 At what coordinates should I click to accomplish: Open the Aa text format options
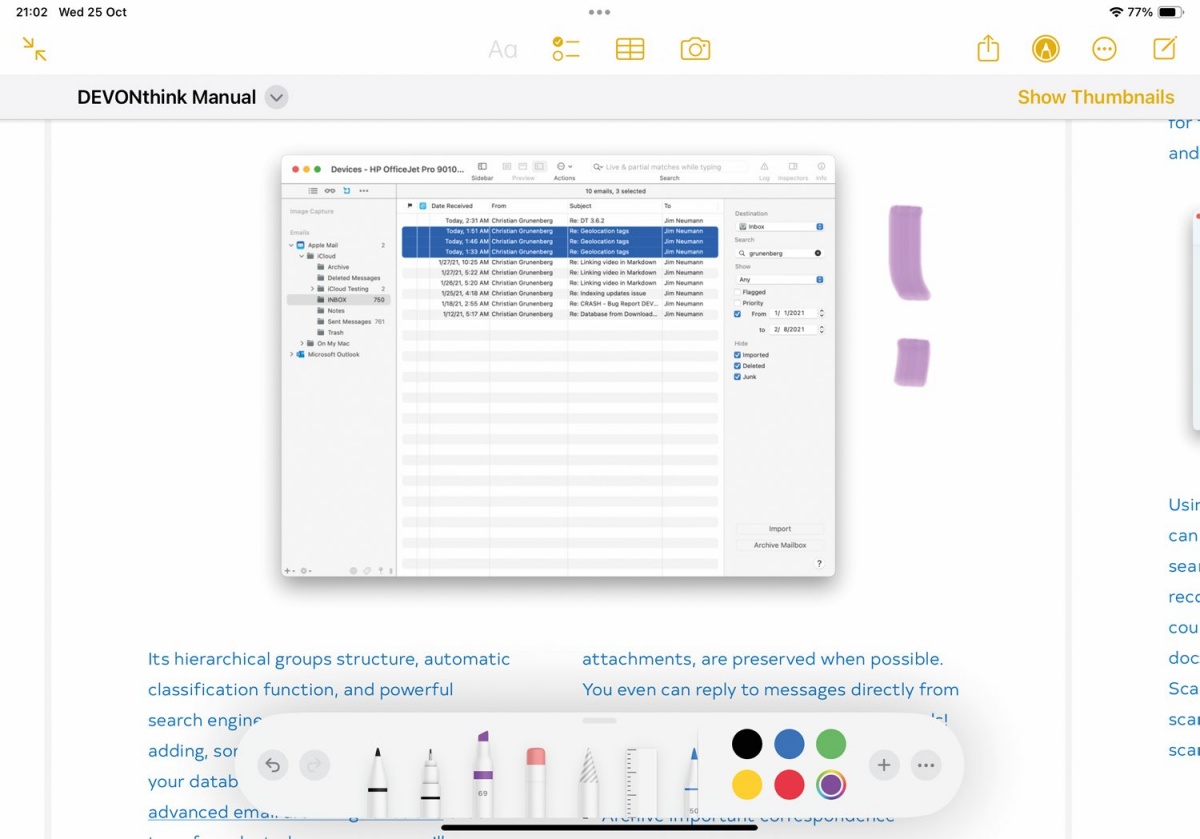coord(502,49)
